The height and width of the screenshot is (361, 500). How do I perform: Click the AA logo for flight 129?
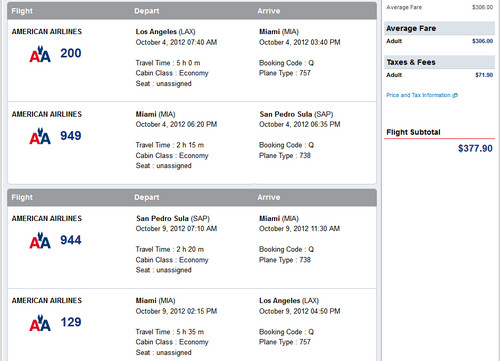pos(40,323)
